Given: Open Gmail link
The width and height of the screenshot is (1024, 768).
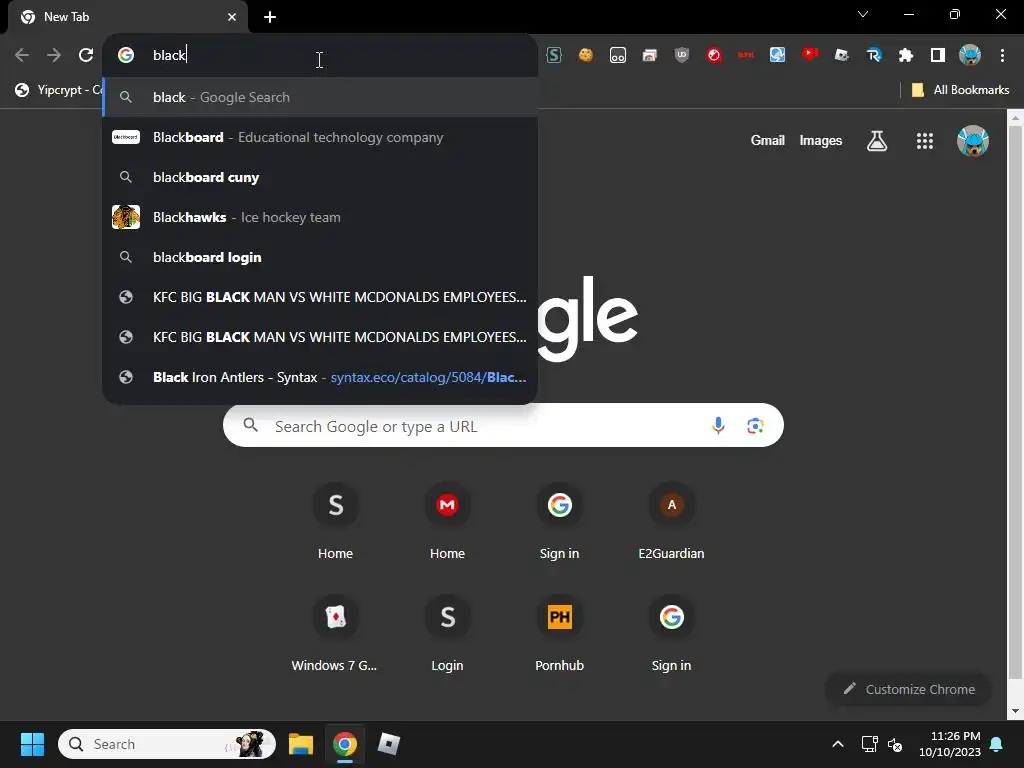Looking at the screenshot, I should tap(767, 140).
